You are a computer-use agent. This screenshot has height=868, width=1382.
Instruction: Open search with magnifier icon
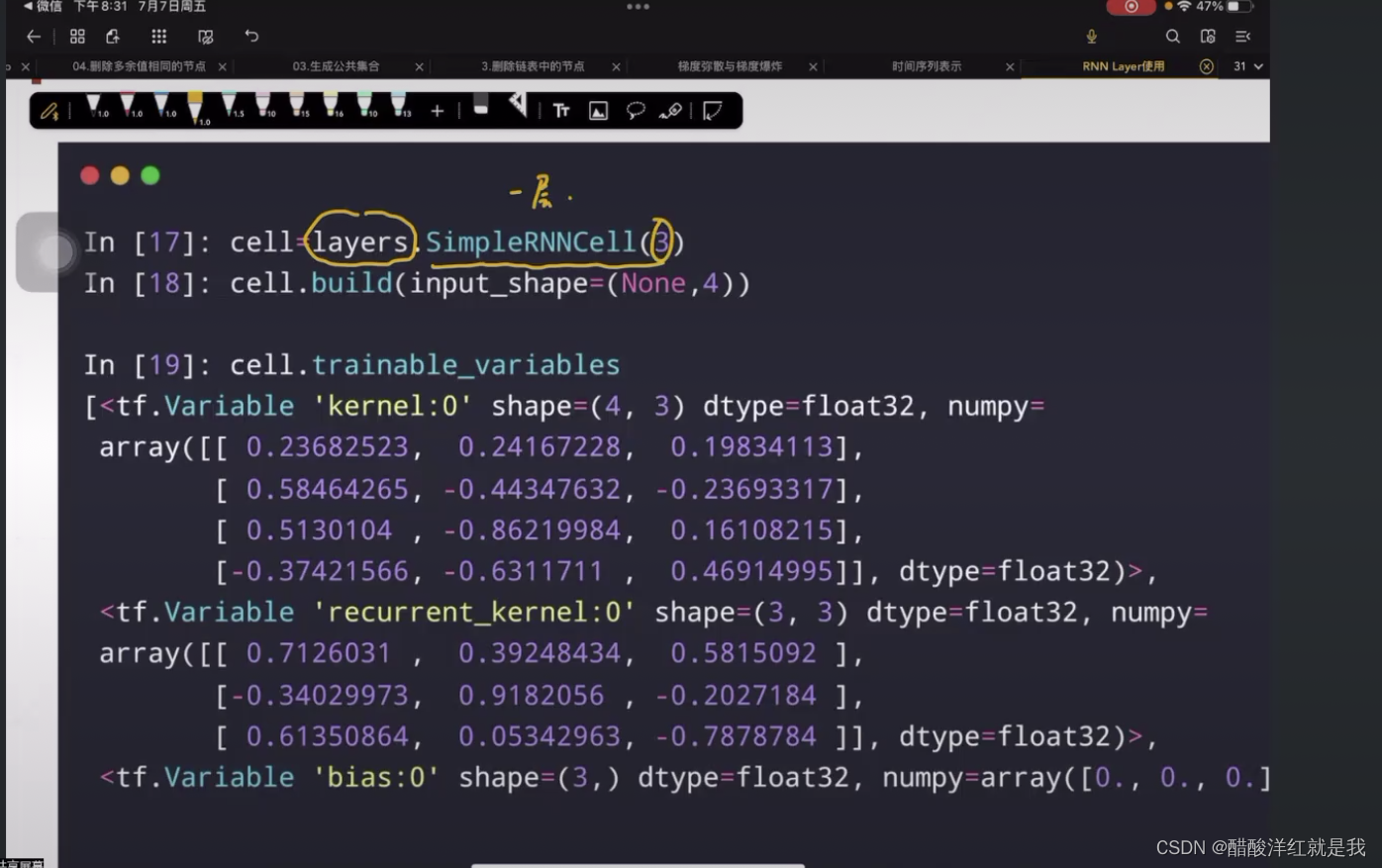(x=1172, y=37)
